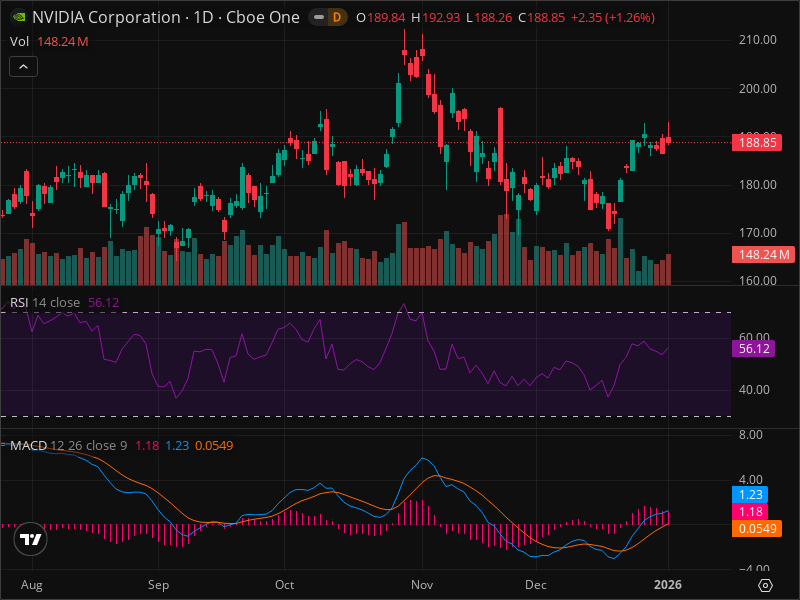Click the open value O189.84
The height and width of the screenshot is (600, 800).
(380, 17)
